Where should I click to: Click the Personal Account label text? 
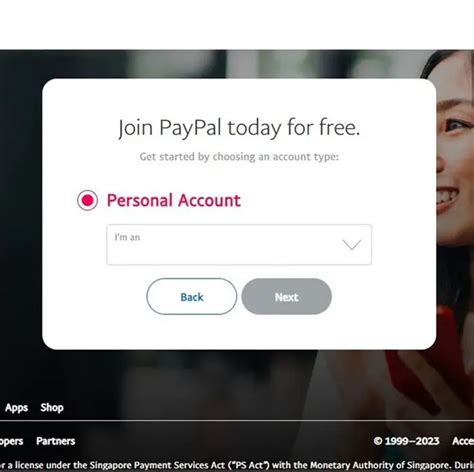[173, 200]
